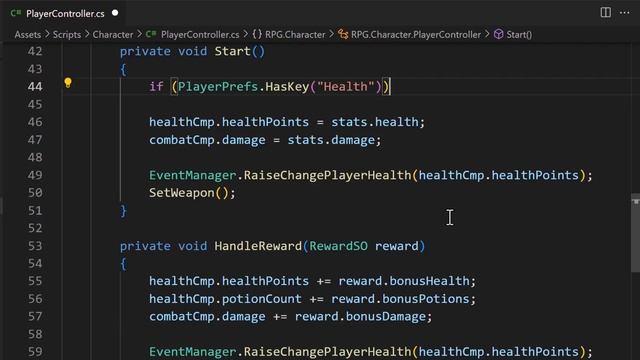640x360 pixels.
Task: Click "healthCmp.potionCount" on line 56
Action: point(225,299)
